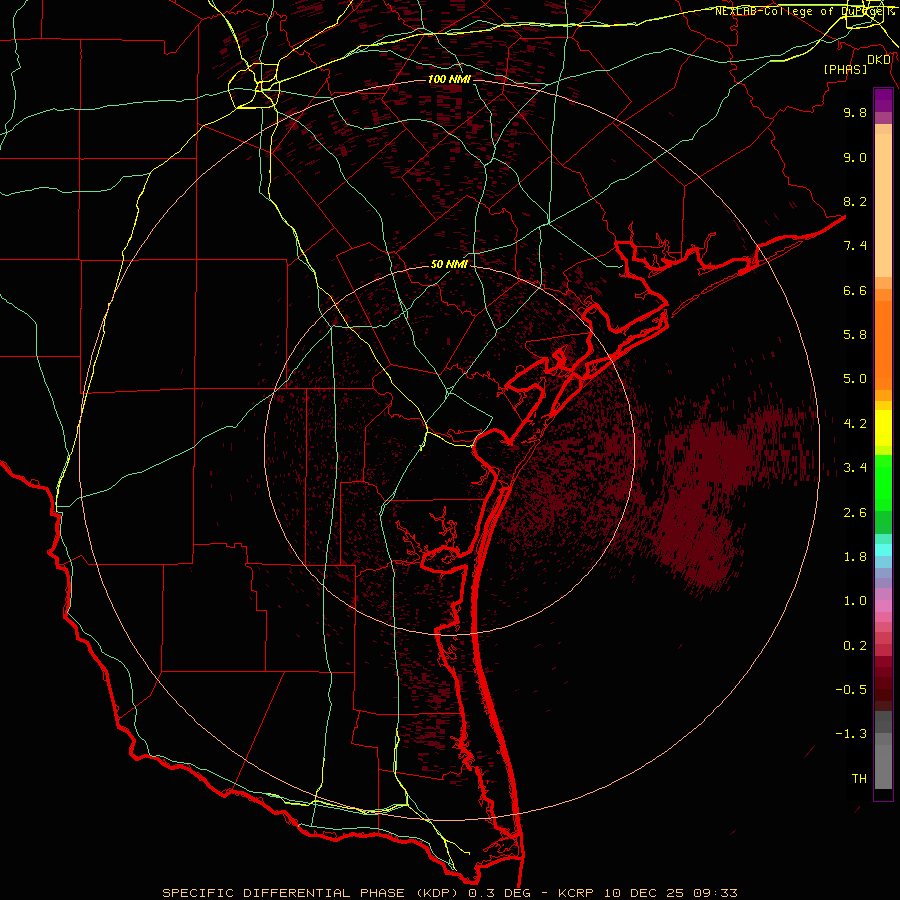Screen dimensions: 900x900
Task: Click the 6.6 scale value label
Action: coord(855,290)
